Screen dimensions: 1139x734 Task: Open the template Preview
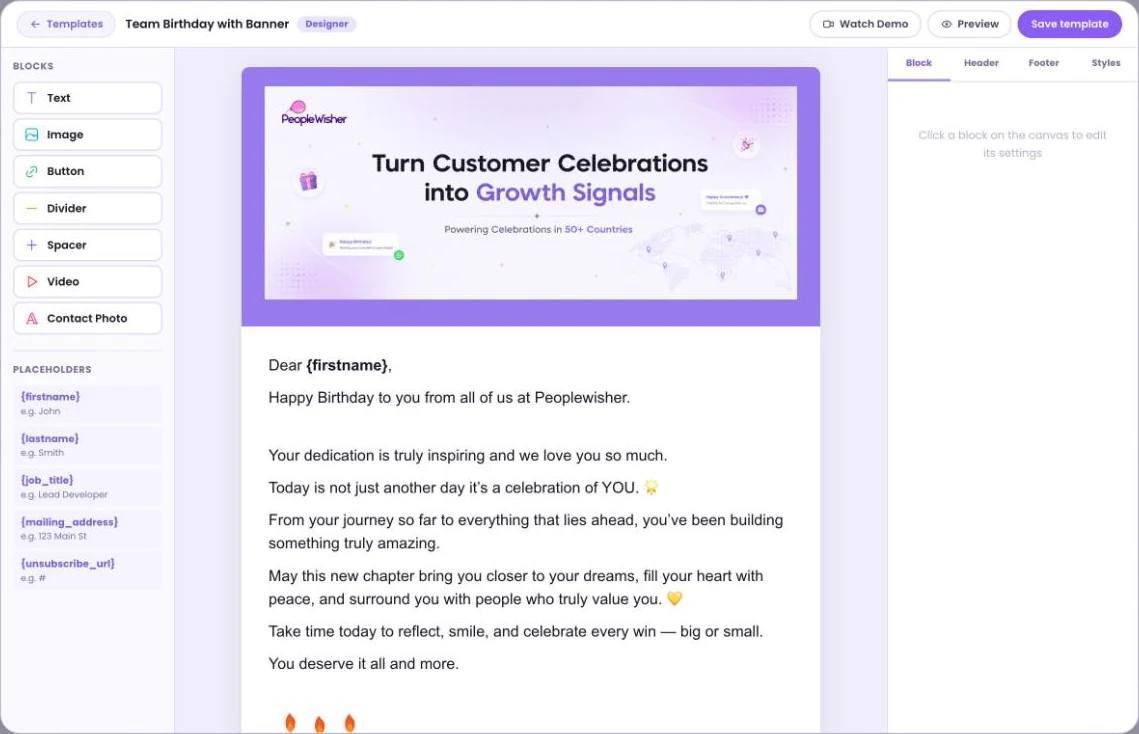969,24
